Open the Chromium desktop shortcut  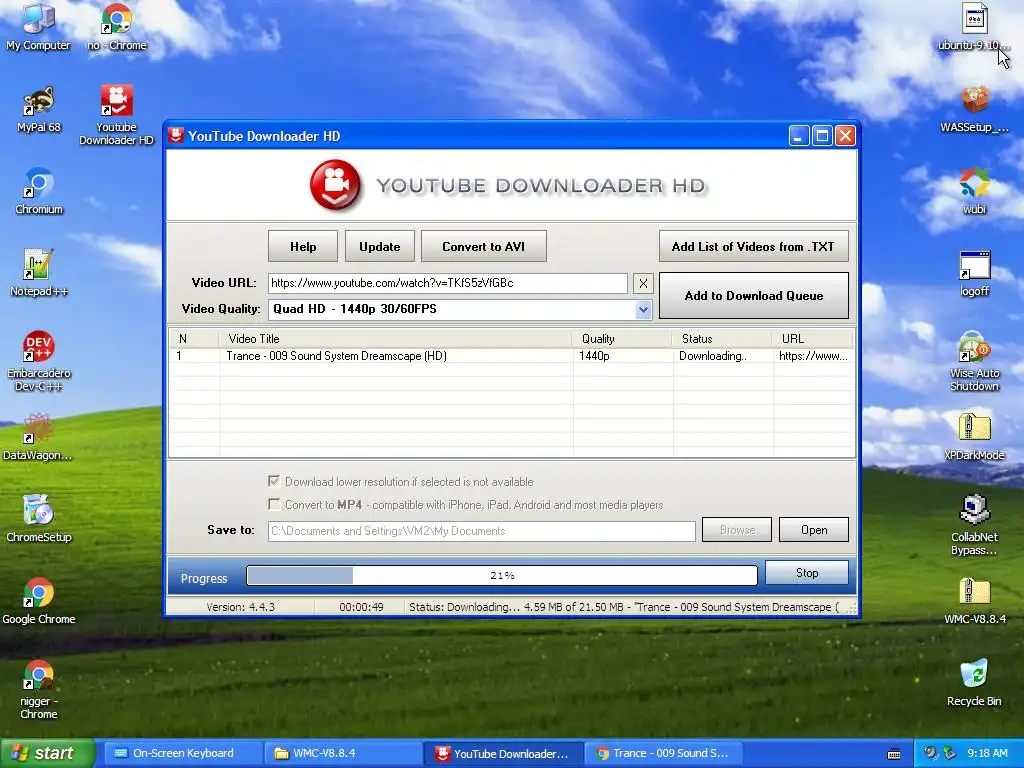(39, 191)
